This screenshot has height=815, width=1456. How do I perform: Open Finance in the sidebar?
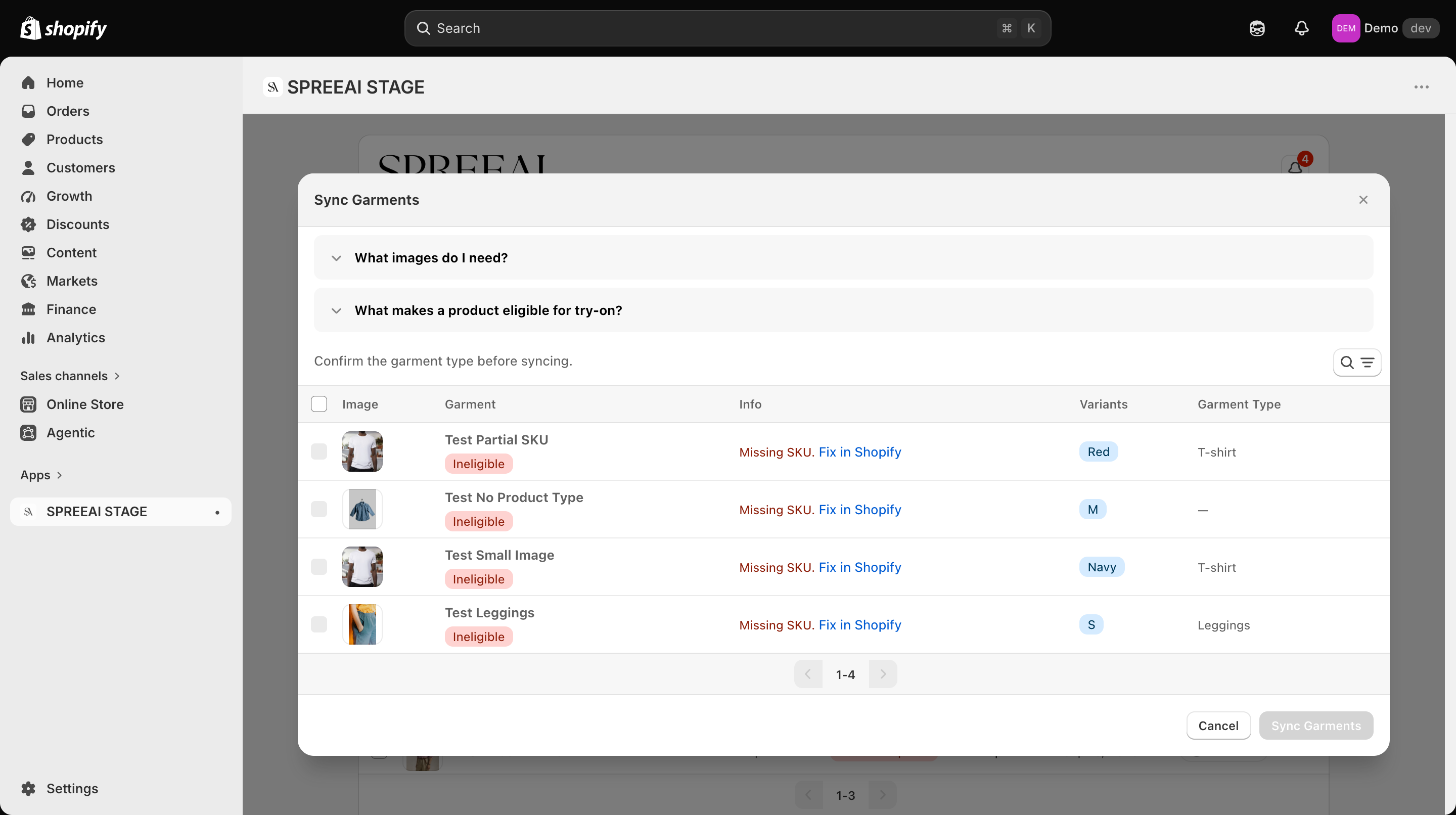tap(71, 309)
